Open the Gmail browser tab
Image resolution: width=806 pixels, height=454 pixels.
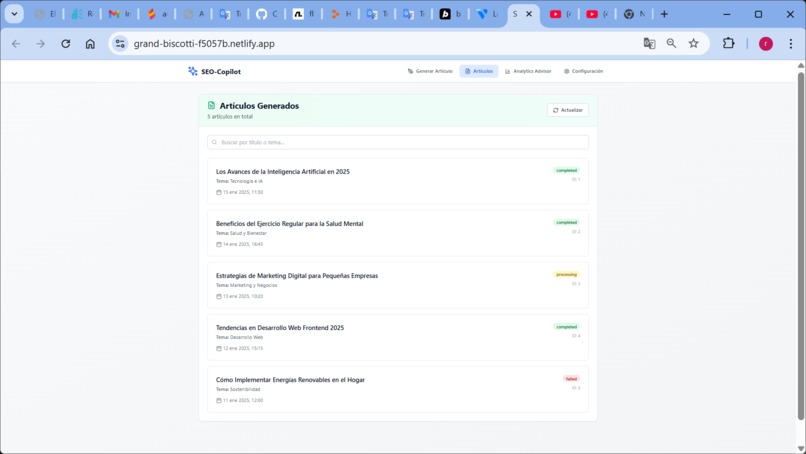point(119,14)
